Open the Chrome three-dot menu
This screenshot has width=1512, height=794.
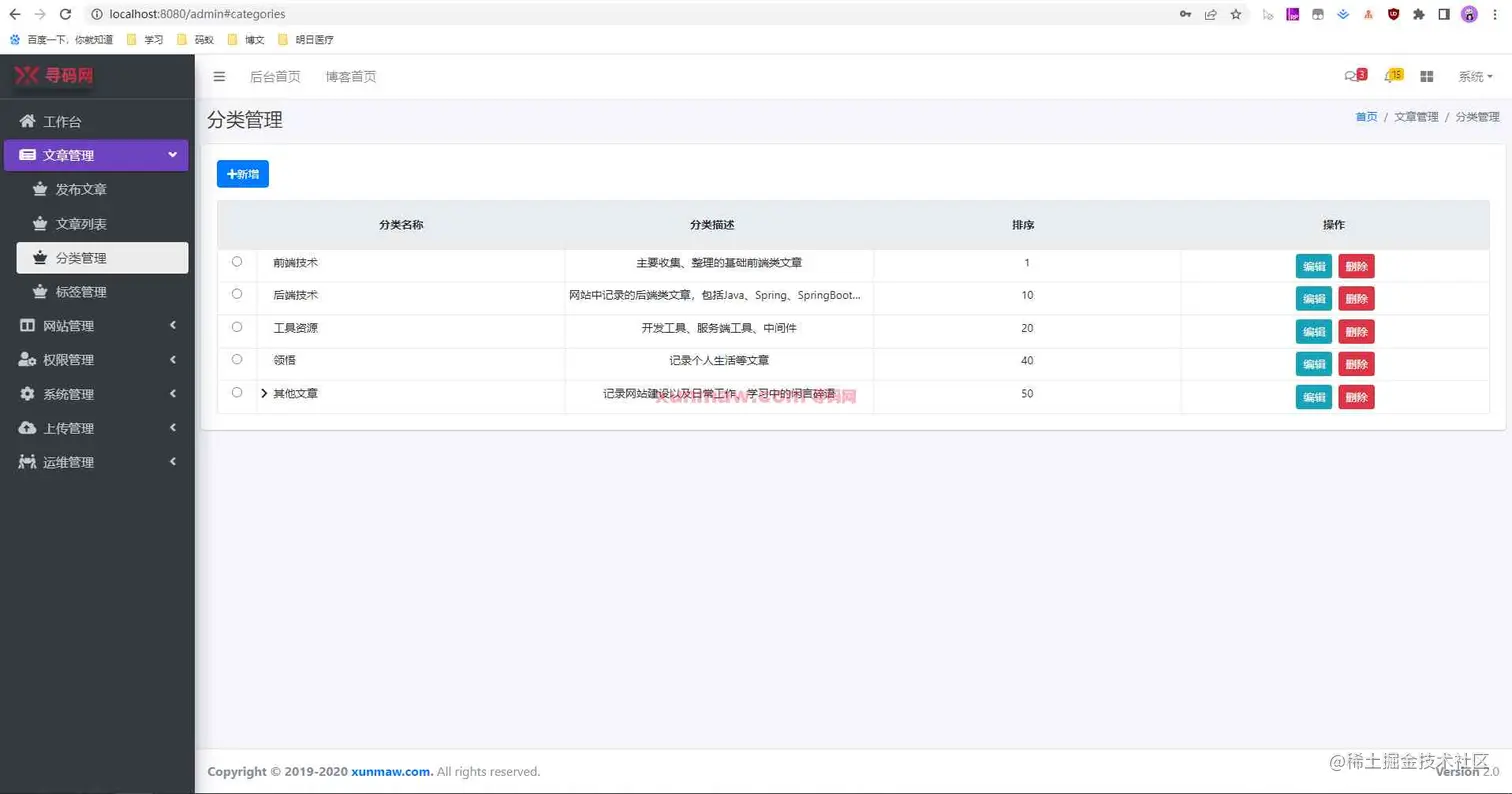pos(1494,14)
